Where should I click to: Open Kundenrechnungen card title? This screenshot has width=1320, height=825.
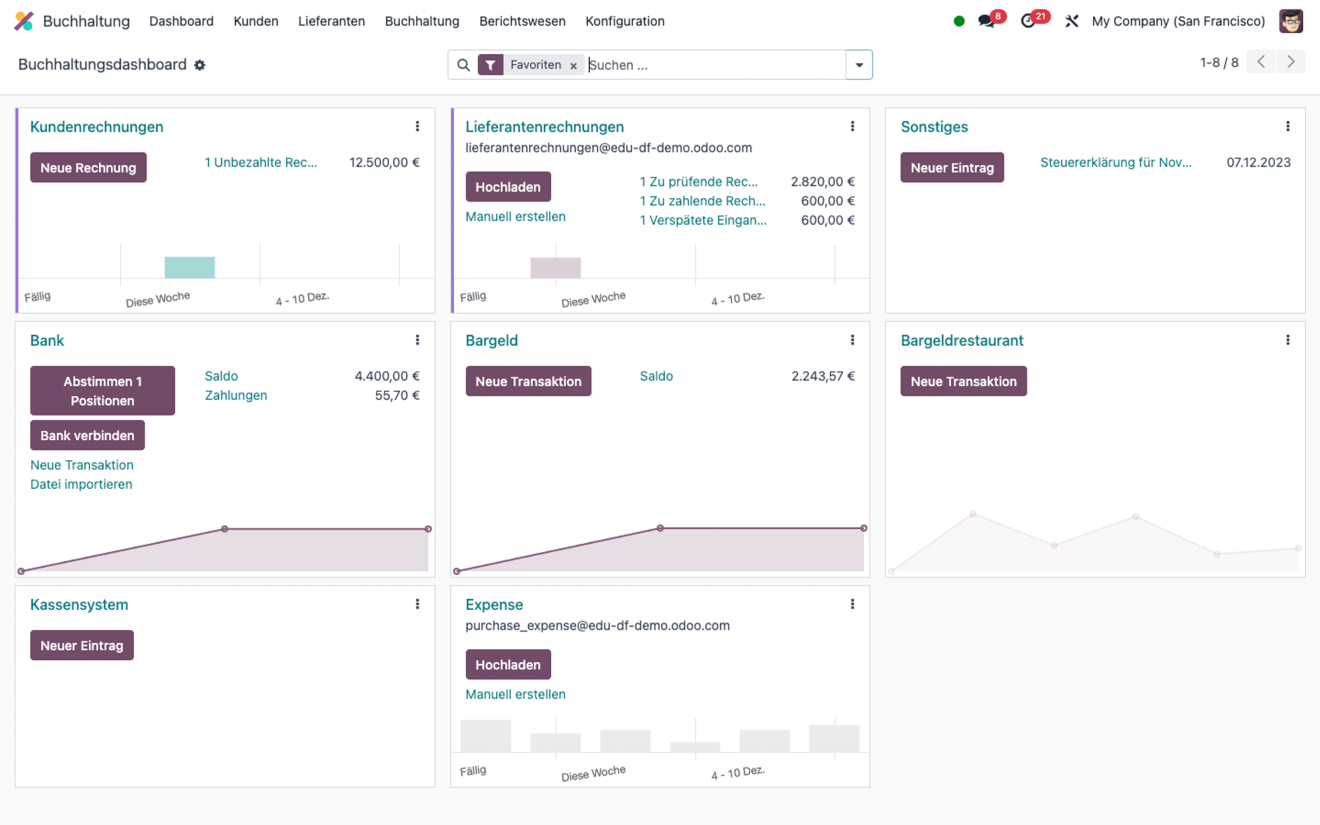(97, 127)
